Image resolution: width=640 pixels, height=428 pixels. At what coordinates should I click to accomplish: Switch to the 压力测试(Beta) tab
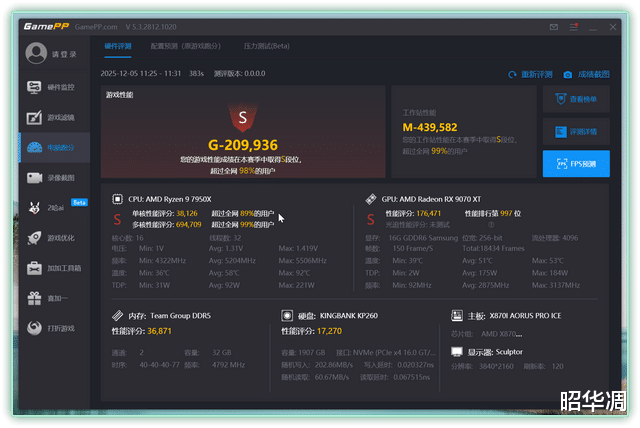coord(267,46)
